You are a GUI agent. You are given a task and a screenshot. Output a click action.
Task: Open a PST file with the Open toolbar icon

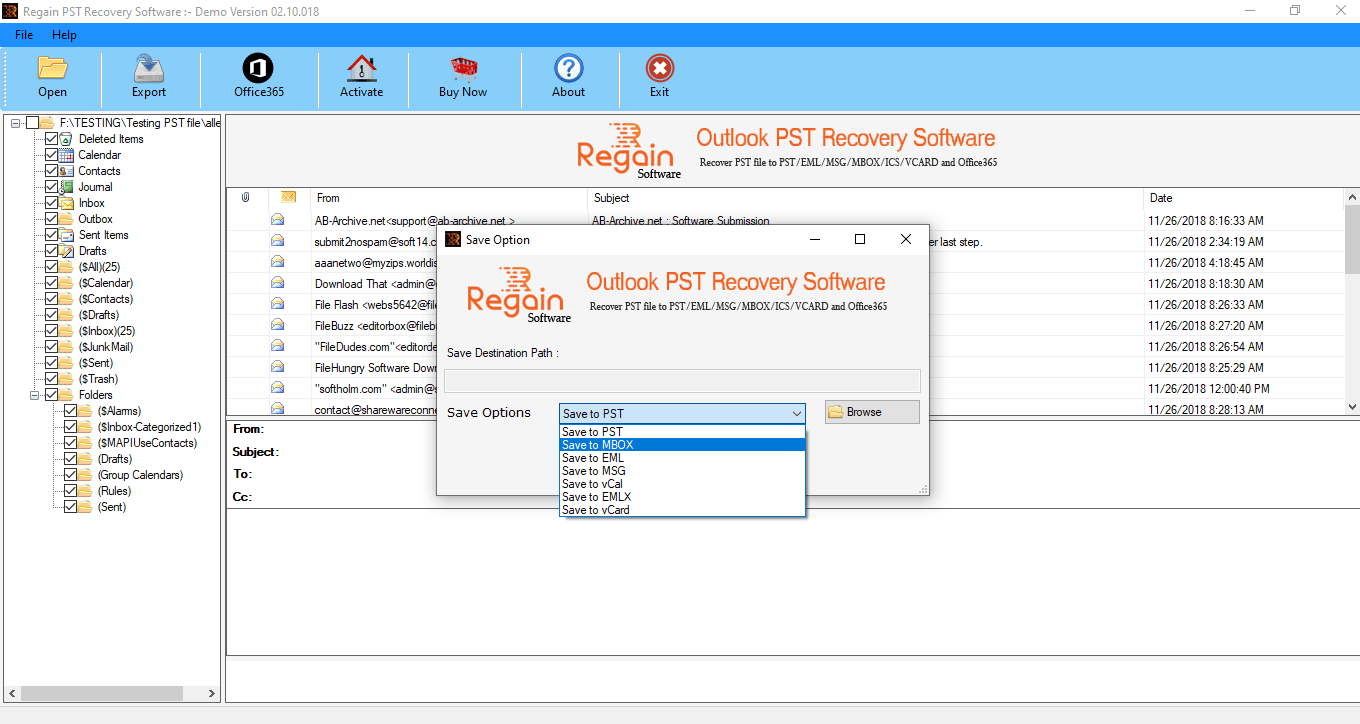point(52,69)
